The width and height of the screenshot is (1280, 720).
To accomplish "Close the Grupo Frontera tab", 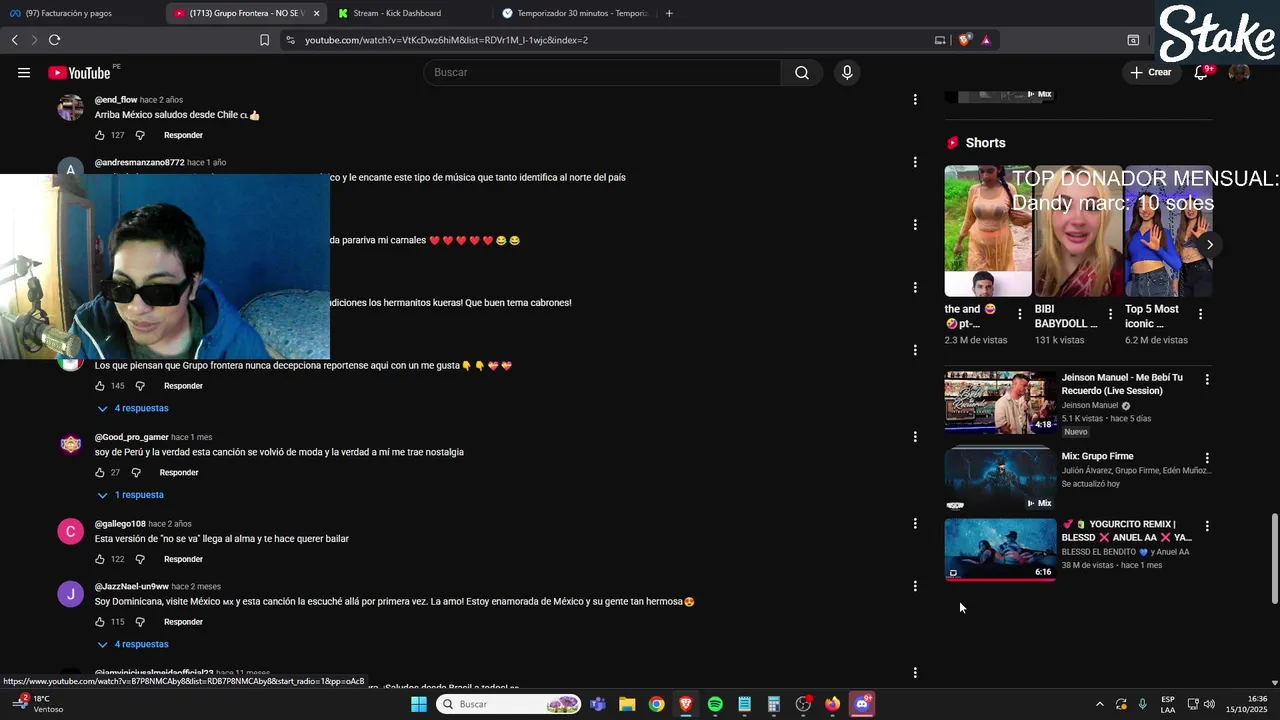I will [316, 13].
